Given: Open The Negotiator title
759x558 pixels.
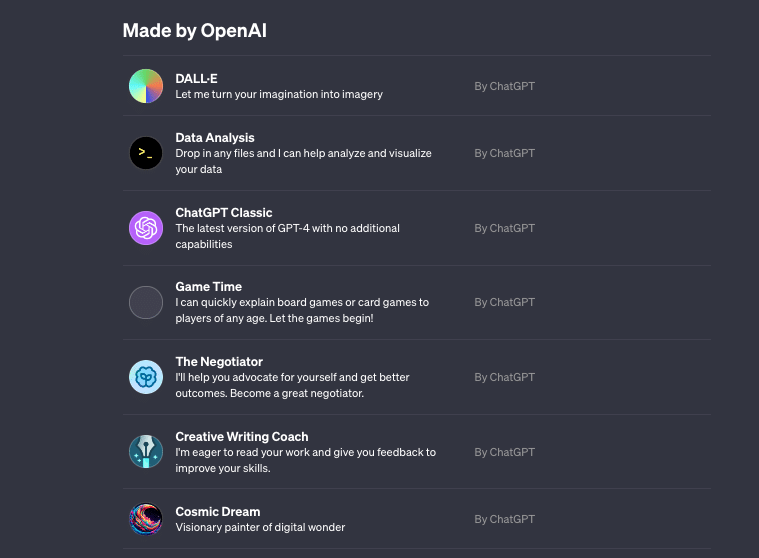Looking at the screenshot, I should (x=219, y=362).
